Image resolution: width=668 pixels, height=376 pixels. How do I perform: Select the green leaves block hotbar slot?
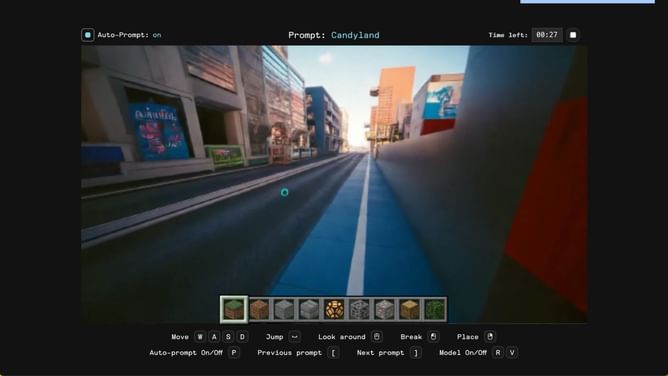coord(435,309)
